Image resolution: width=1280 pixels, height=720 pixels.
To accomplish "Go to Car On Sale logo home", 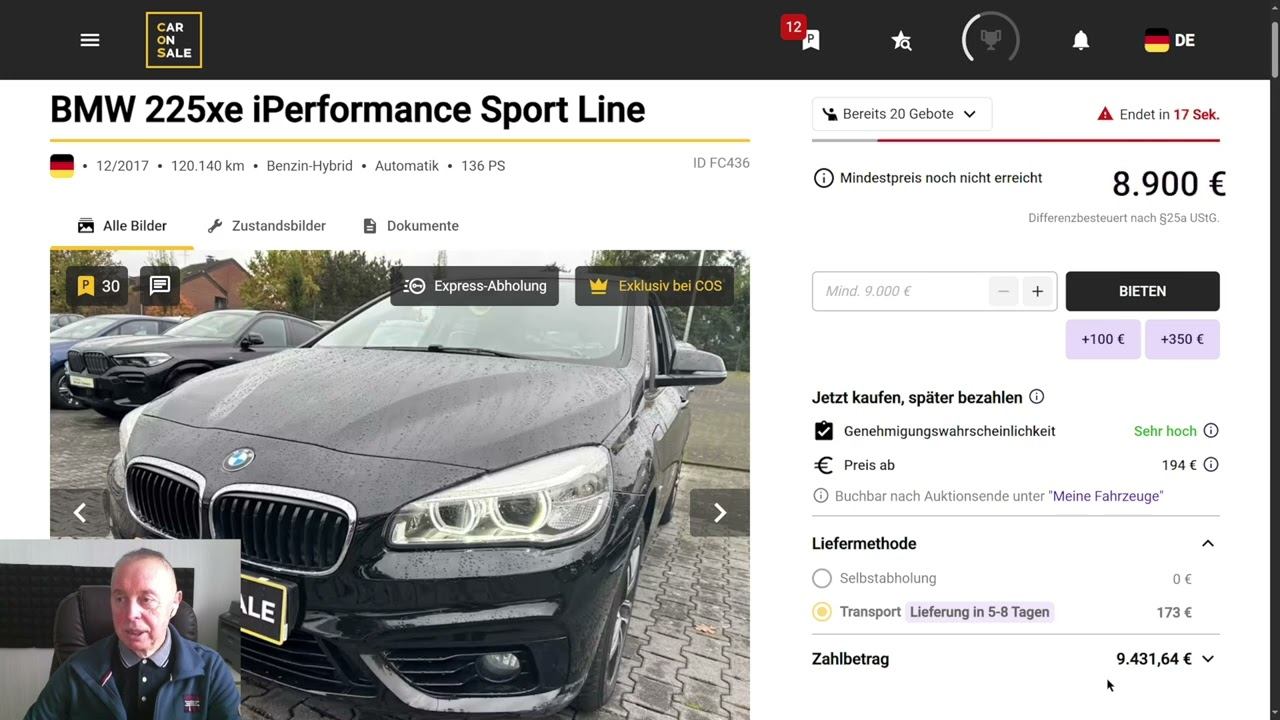I will pos(174,40).
